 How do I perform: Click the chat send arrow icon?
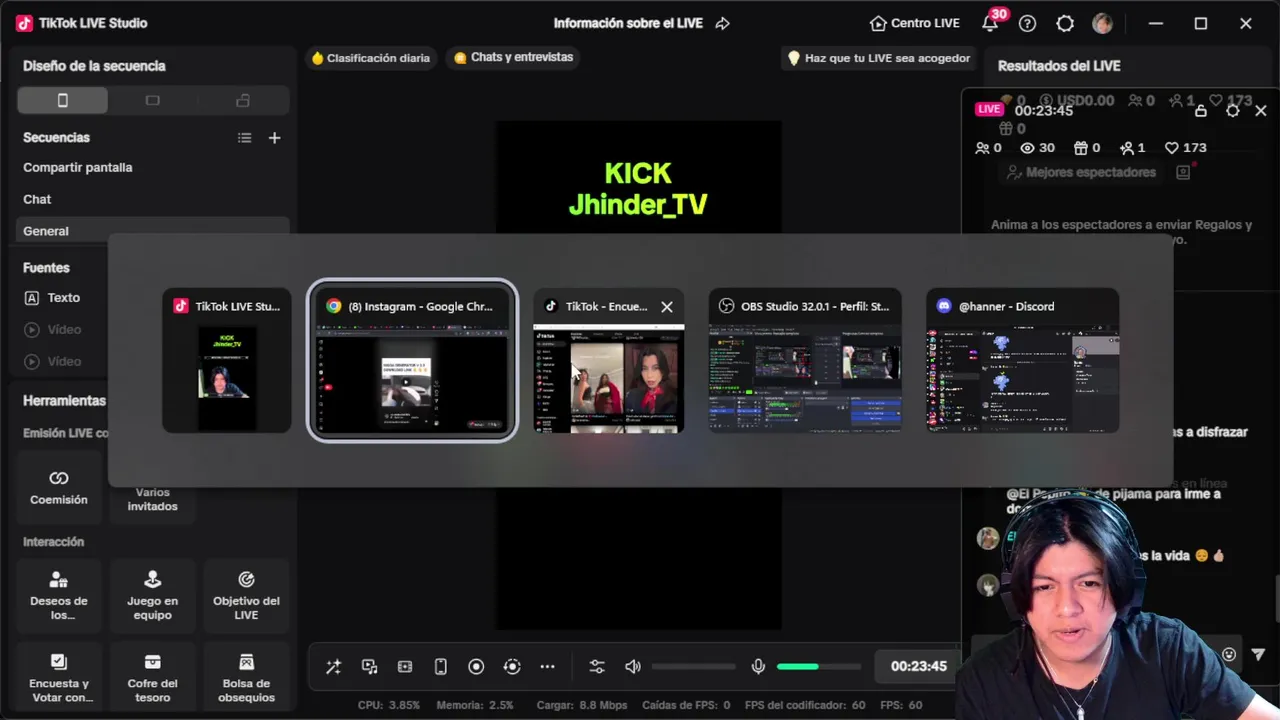click(x=1258, y=654)
